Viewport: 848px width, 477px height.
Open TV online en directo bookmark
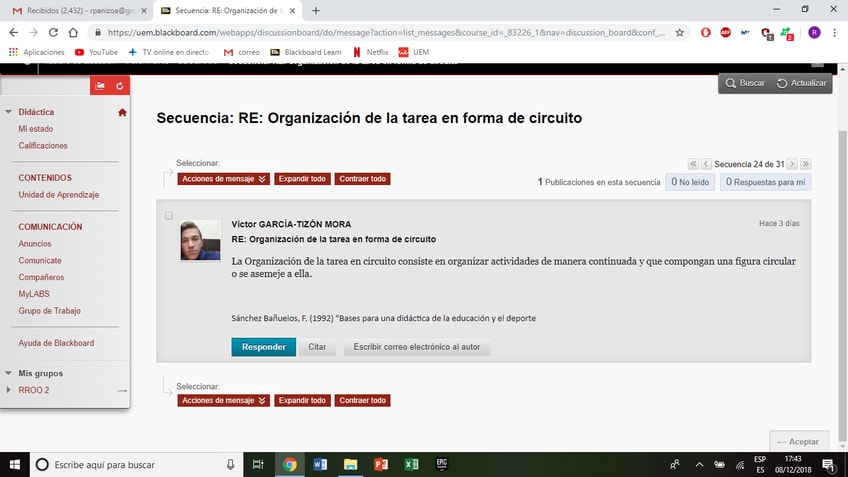pyautogui.click(x=168, y=52)
